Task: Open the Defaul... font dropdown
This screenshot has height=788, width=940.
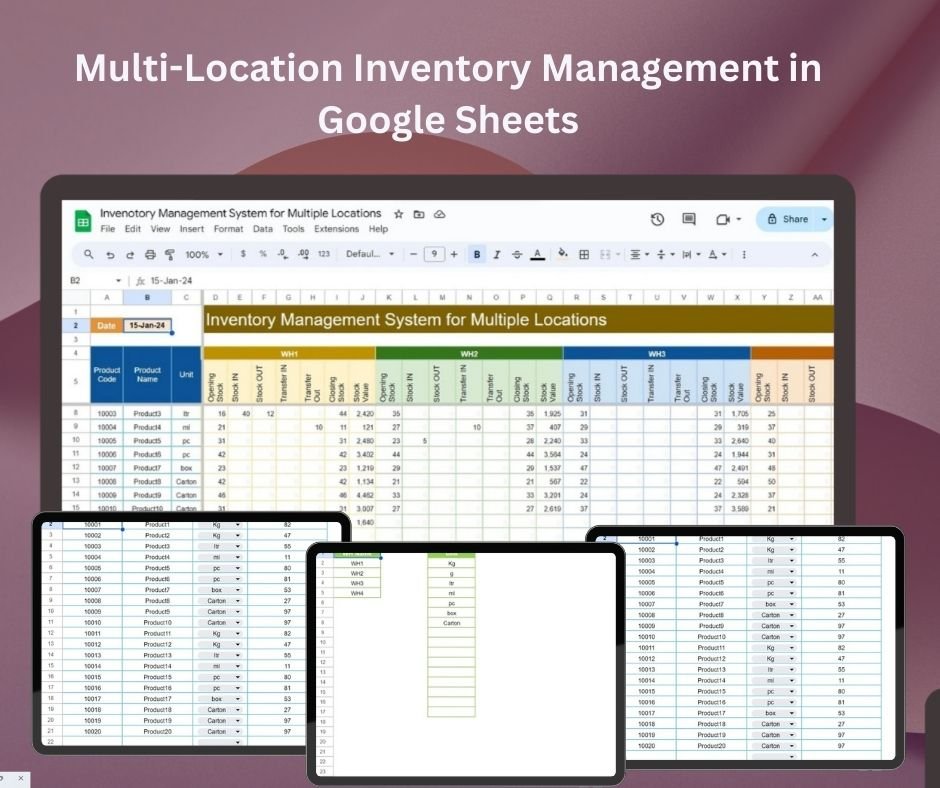Action: [x=369, y=254]
